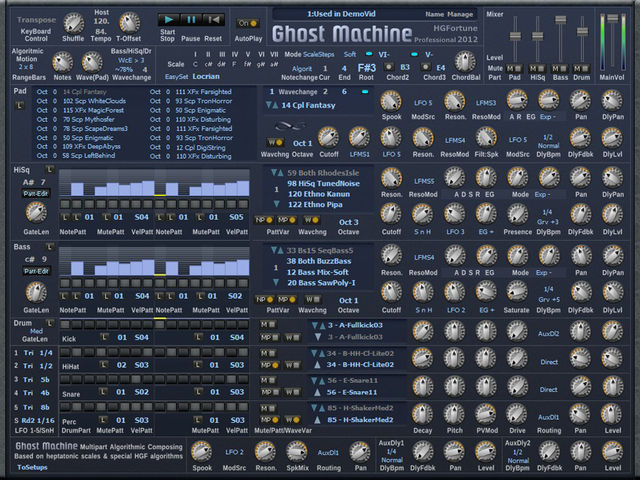Open the HiSq Patt-Edit button
Viewport: 640px width, 480px height.
point(36,193)
